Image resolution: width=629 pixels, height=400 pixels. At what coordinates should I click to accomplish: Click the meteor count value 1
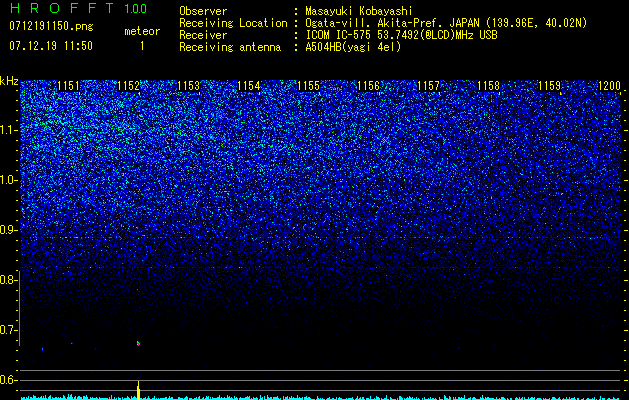coord(142,46)
